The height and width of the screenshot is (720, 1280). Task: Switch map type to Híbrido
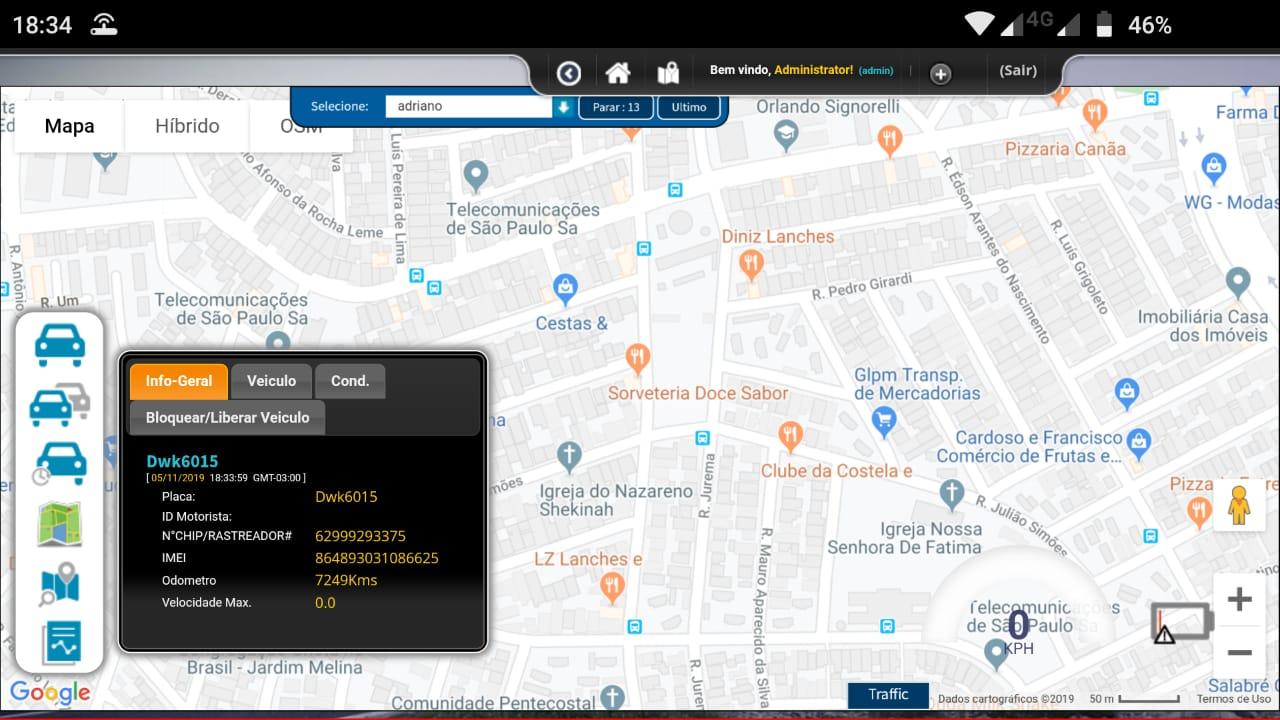[x=187, y=126]
